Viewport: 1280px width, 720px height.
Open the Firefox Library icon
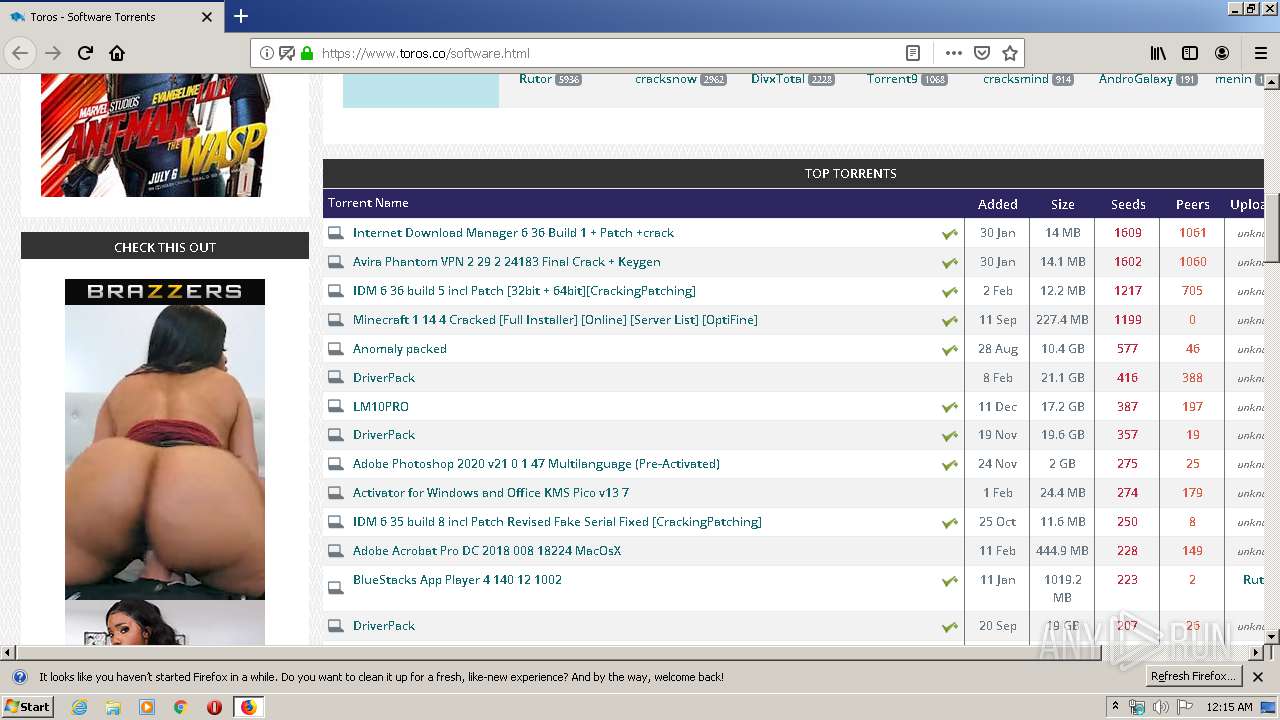[x=1158, y=53]
